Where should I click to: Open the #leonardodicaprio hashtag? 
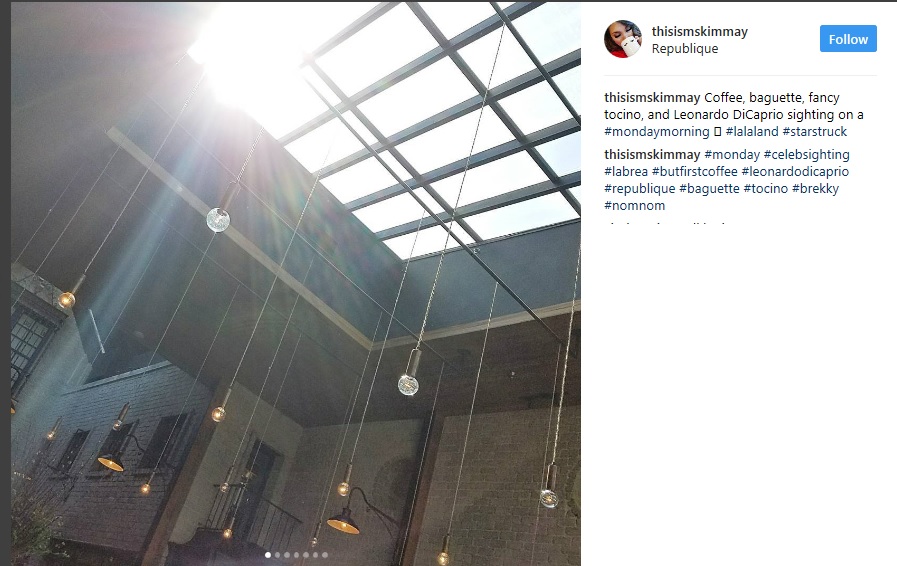795,172
